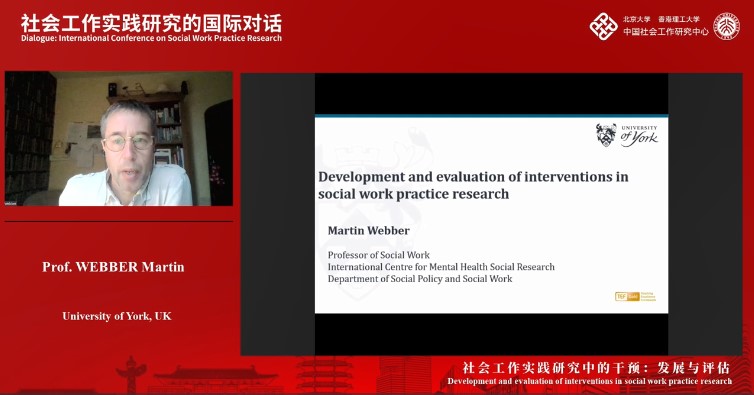Click the ornamental pillar illustration at the bottom

click(131, 375)
